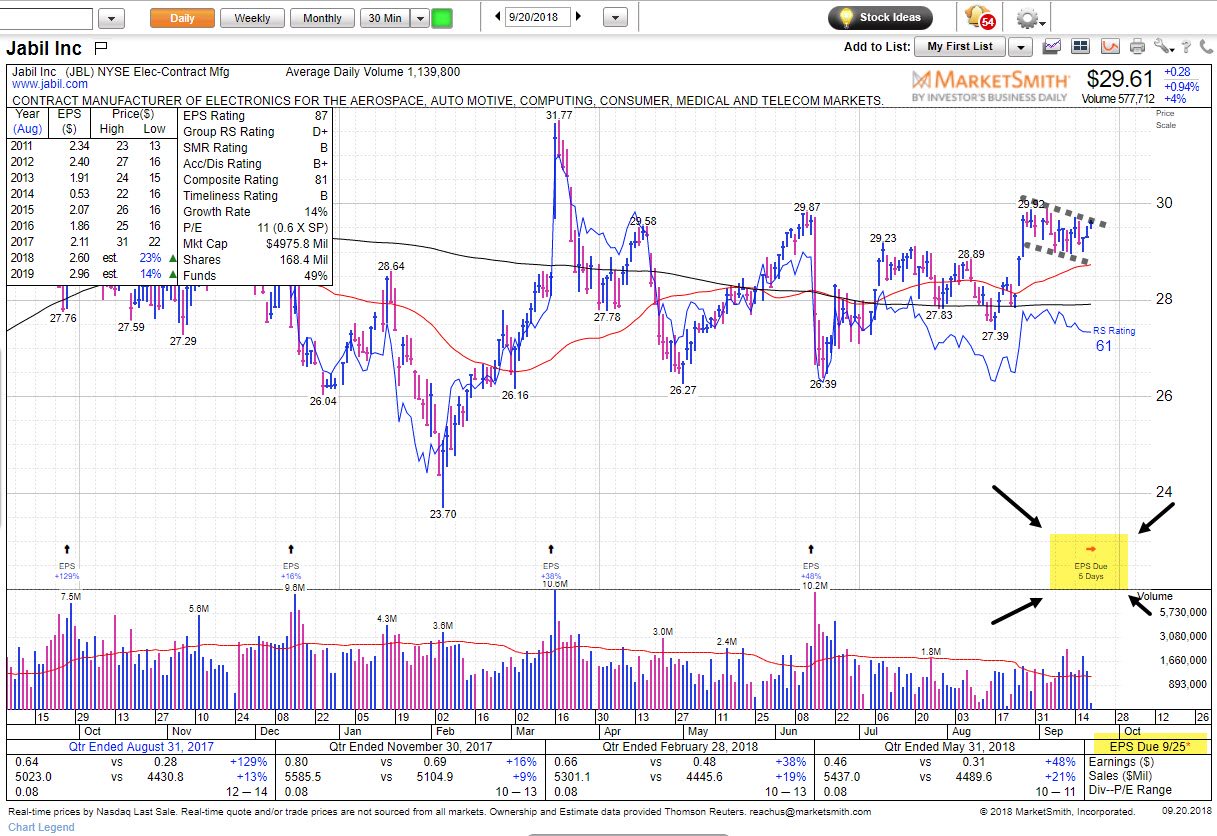Click the Price Scale label
Viewport: 1217px width, 836px height.
(1166, 120)
